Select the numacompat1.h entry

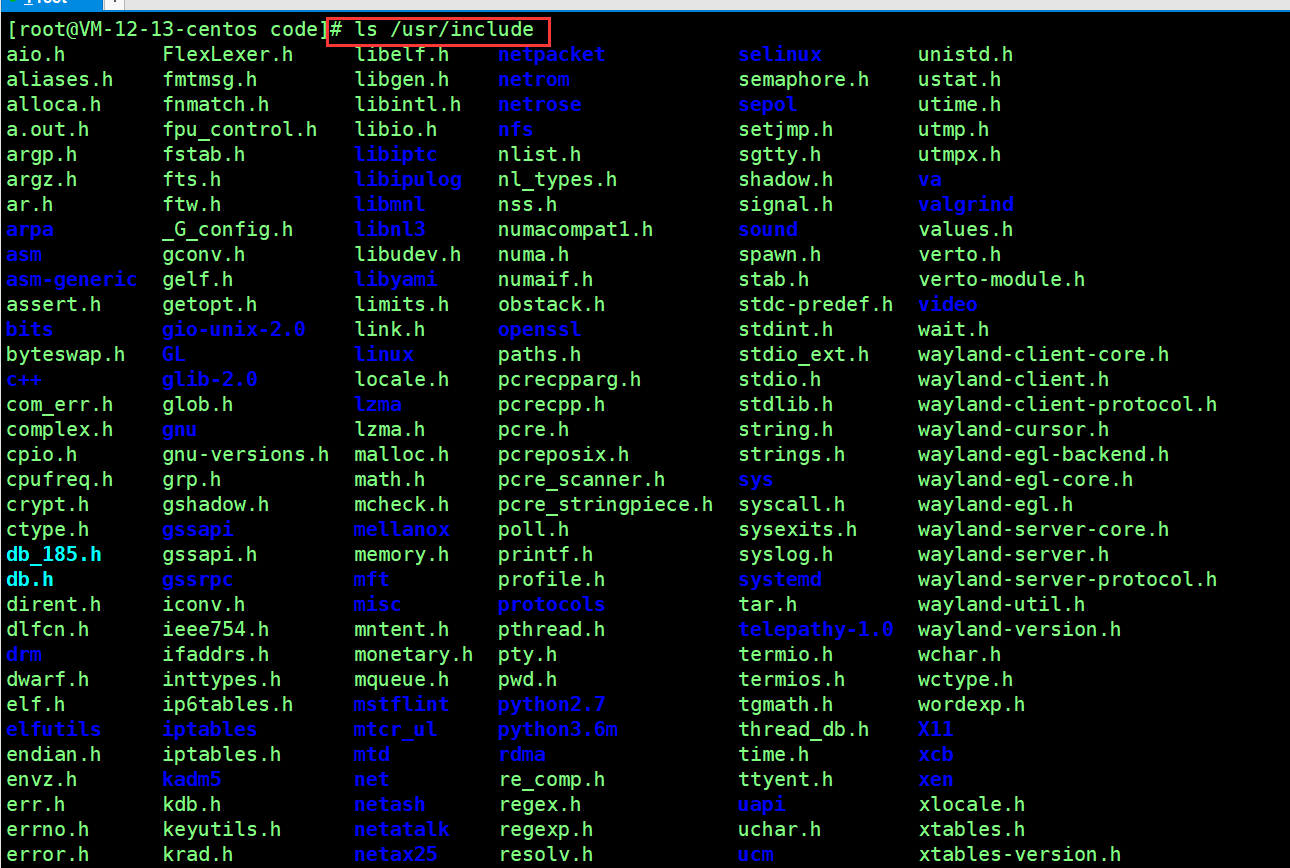(x=575, y=230)
